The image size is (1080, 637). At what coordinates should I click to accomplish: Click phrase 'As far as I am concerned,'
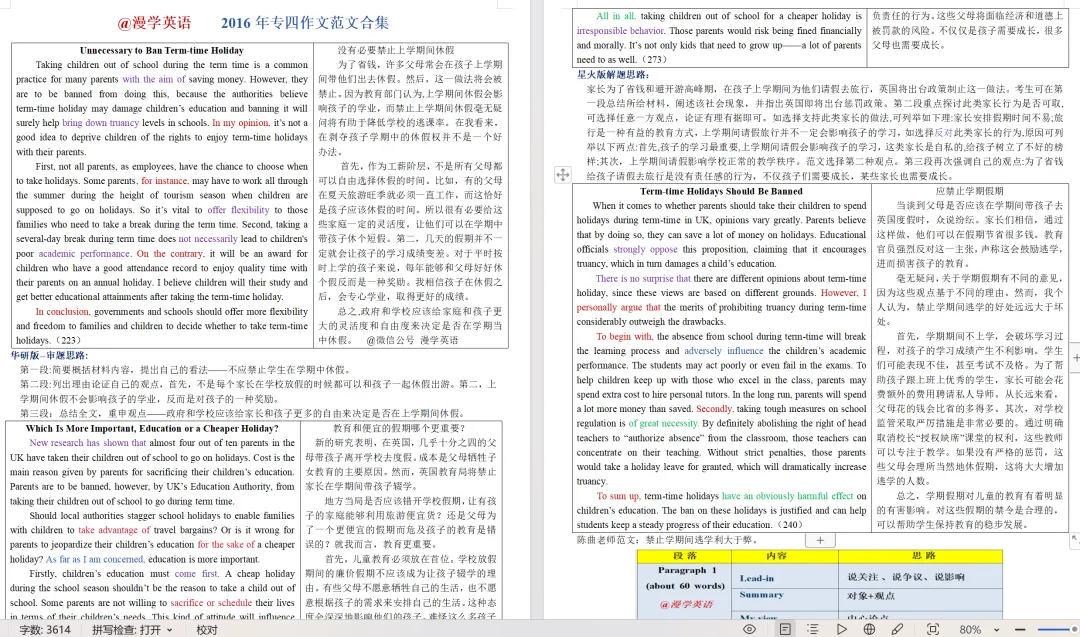tap(95, 559)
